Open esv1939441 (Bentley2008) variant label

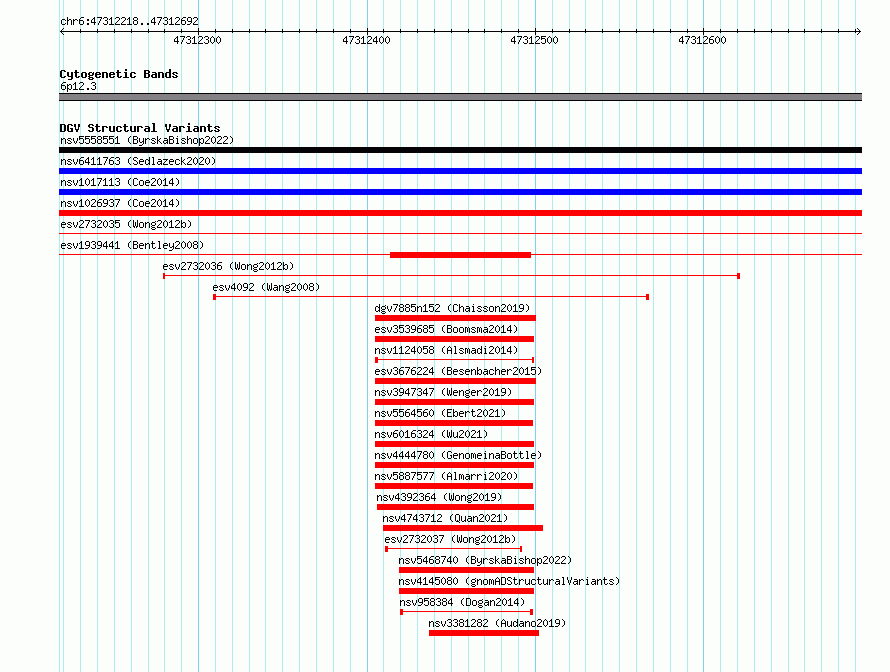tap(132, 245)
